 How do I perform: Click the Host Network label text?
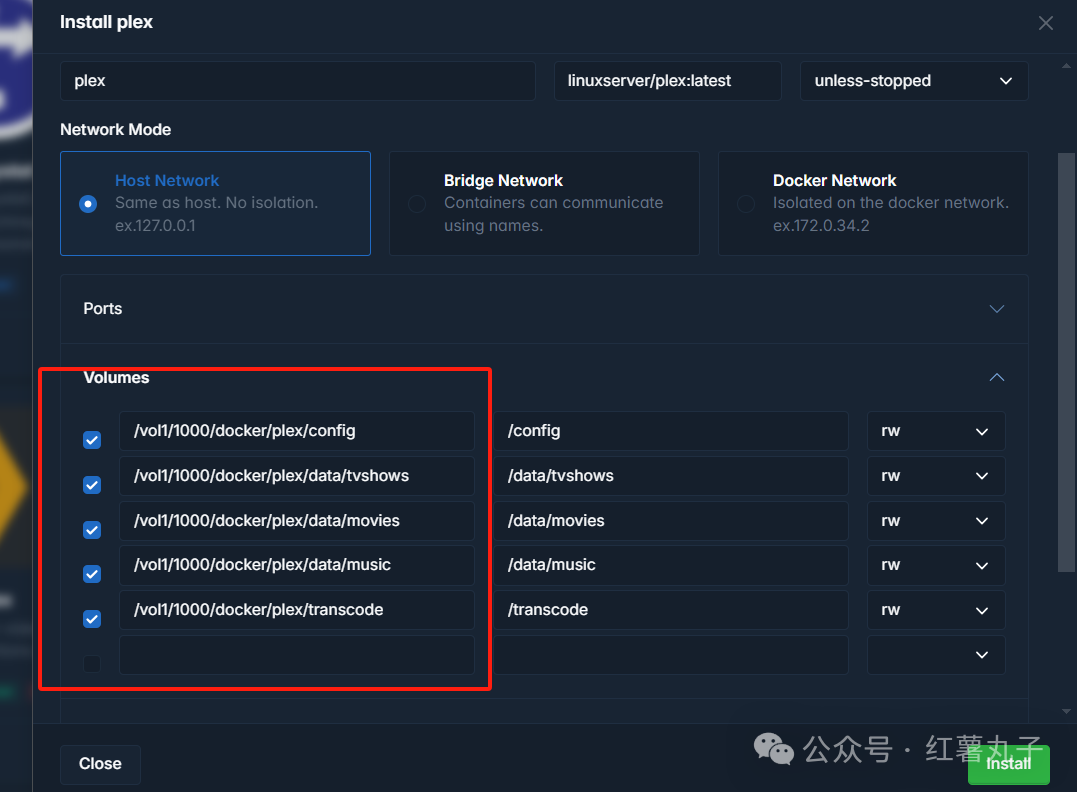167,181
